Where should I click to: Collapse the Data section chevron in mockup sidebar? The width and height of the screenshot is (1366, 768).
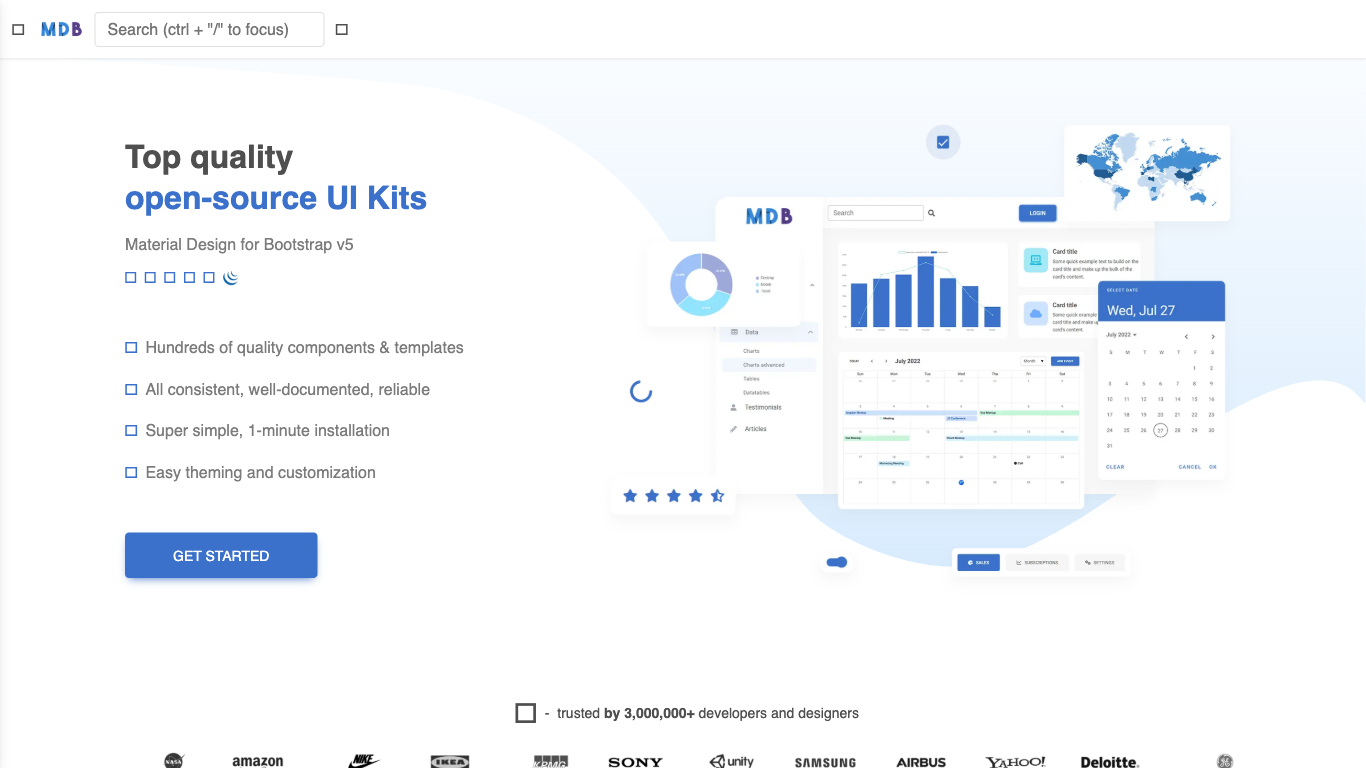coord(810,332)
